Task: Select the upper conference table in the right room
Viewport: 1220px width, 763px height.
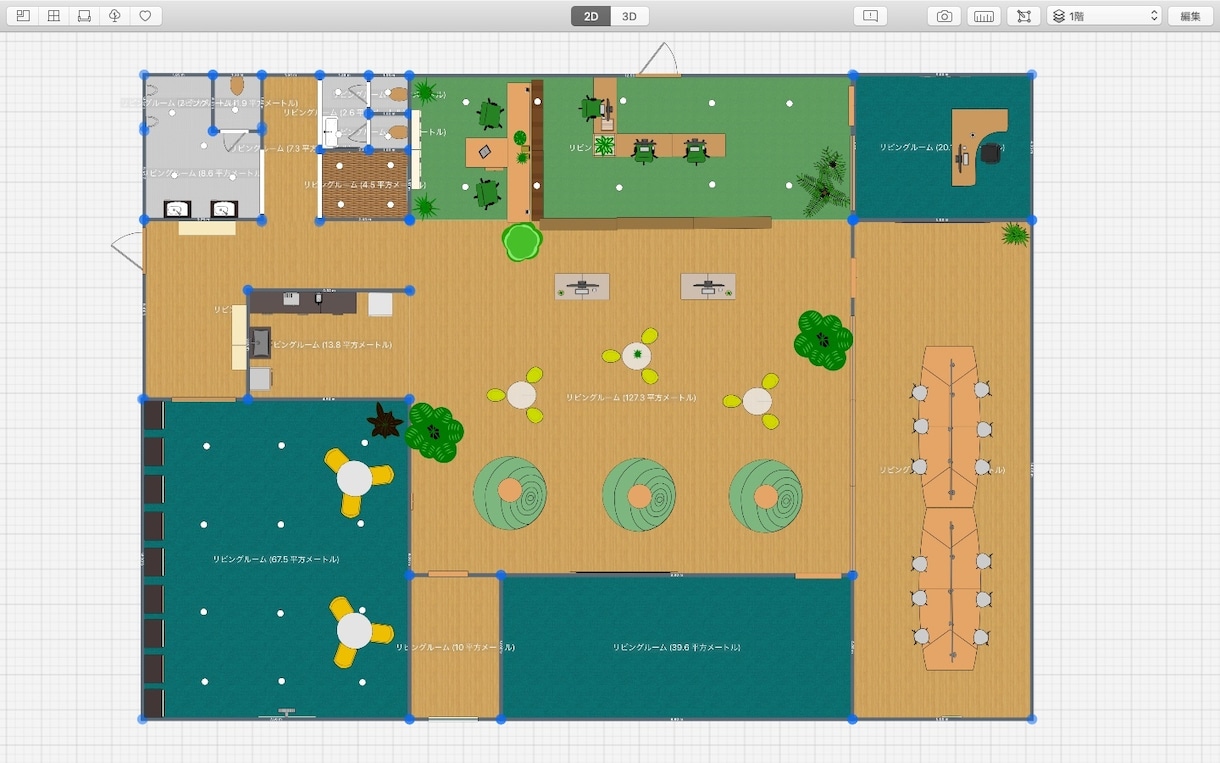Action: pyautogui.click(x=948, y=427)
